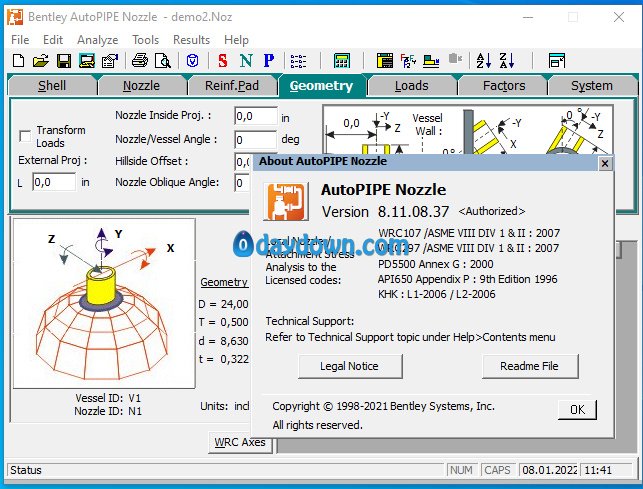Click the External Proj L input field
This screenshot has width=643, height=489.
point(54,182)
